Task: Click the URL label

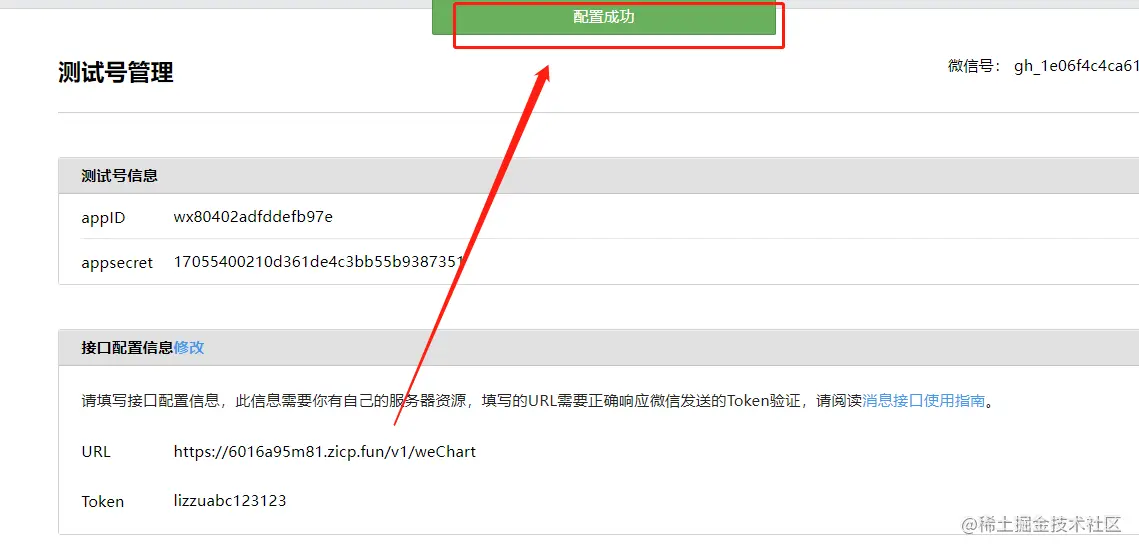Action: point(96,452)
